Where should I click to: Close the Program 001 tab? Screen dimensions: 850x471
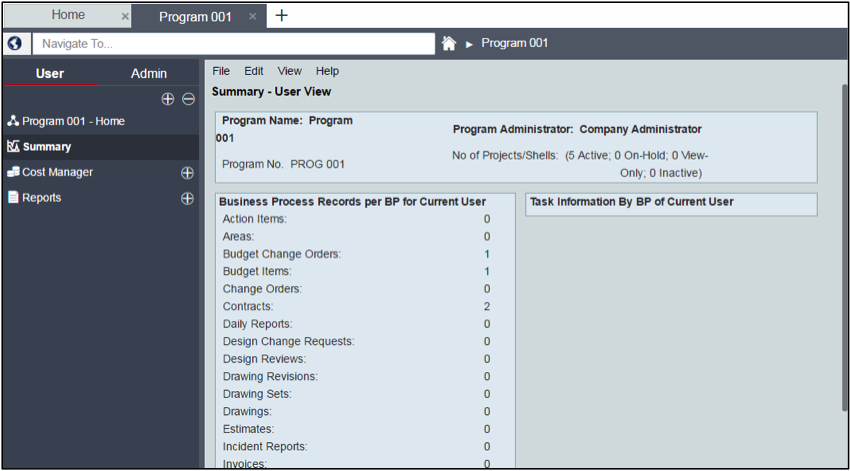click(253, 17)
